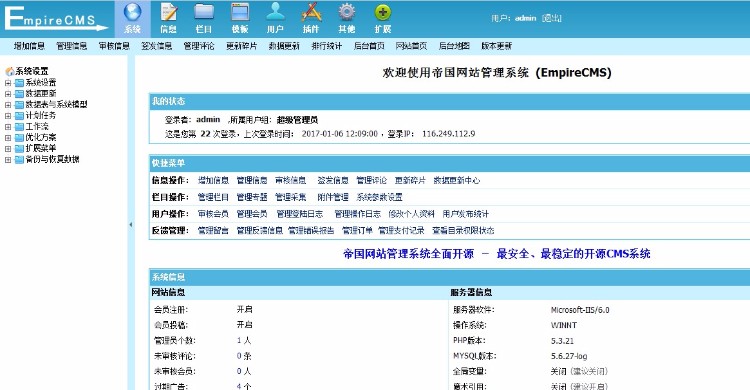Click 管理会员 quick menu link
This screenshot has width=750, height=390.
click(252, 214)
